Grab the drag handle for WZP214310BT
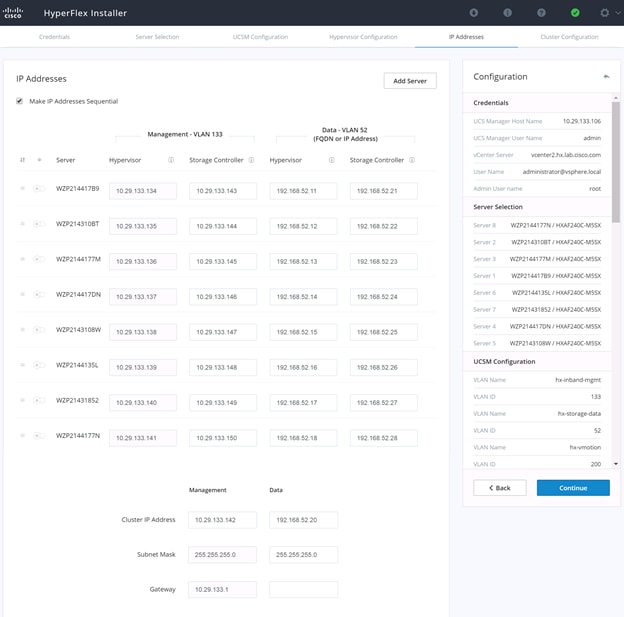Viewport: 624px width, 617px height. pyautogui.click(x=22, y=224)
